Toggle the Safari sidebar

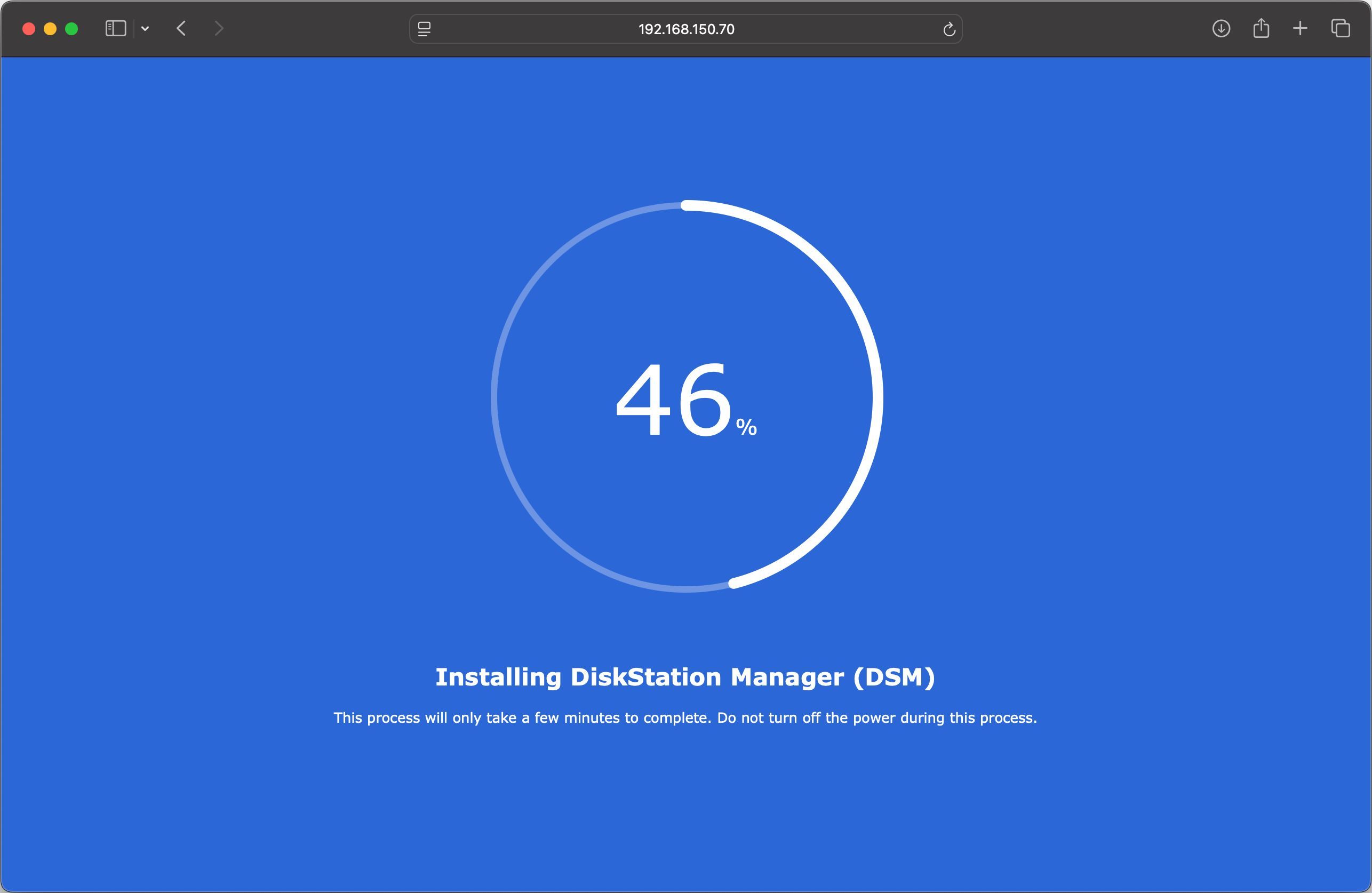115,28
